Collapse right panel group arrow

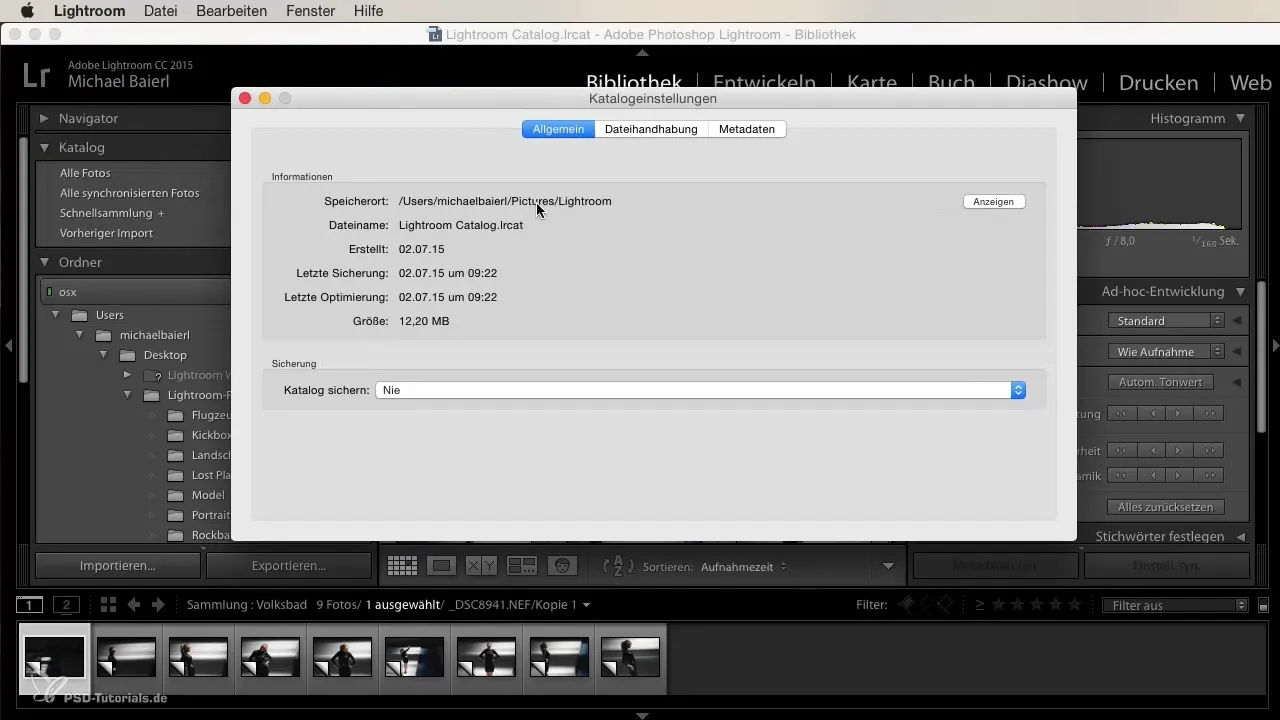click(x=1275, y=346)
